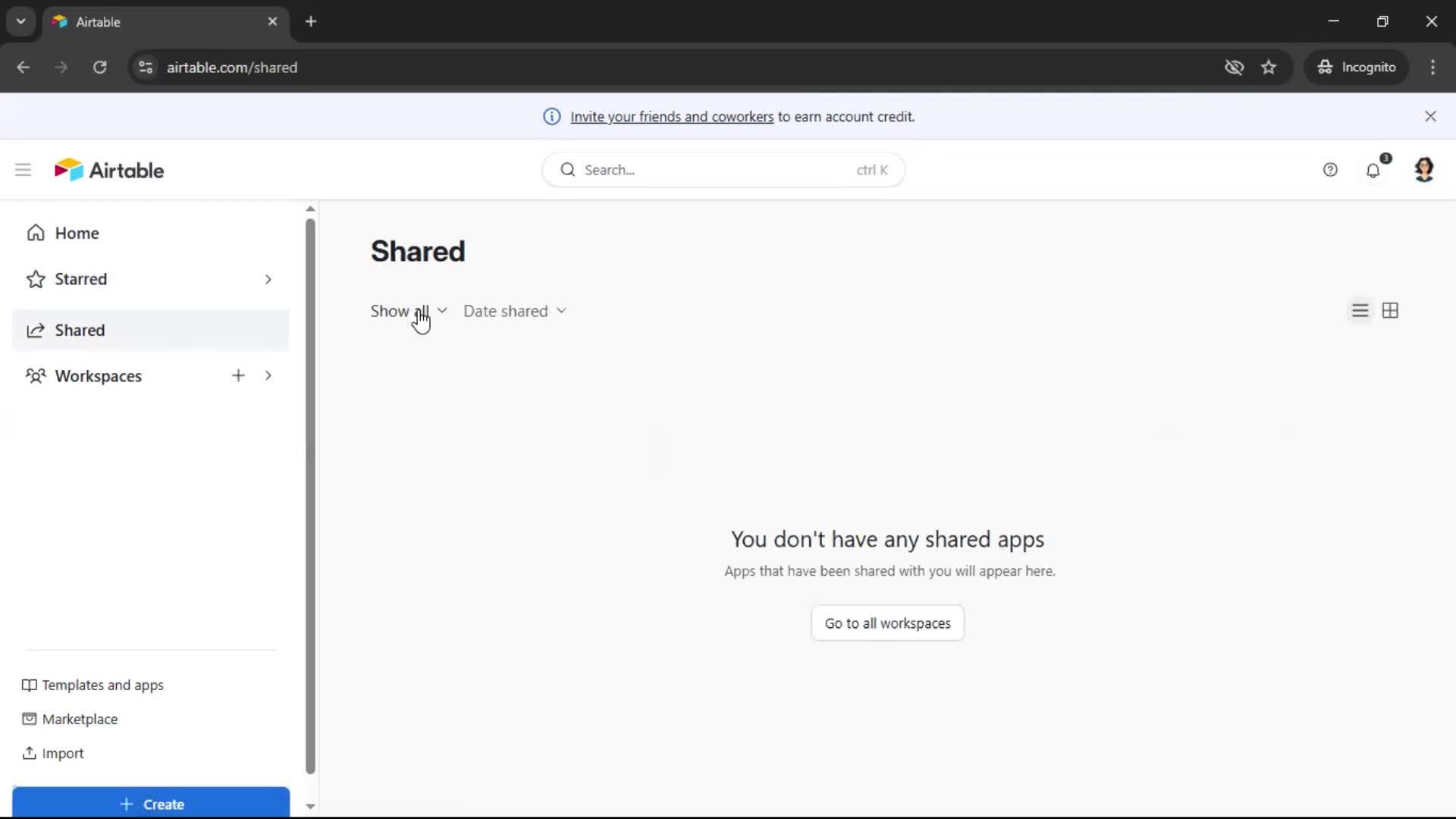Image resolution: width=1456 pixels, height=819 pixels.
Task: Switch to list view icon
Action: click(1360, 311)
